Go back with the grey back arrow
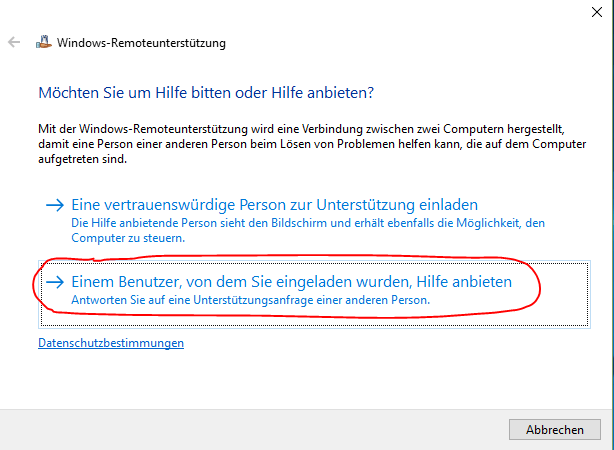The width and height of the screenshot is (614, 450). (x=14, y=42)
